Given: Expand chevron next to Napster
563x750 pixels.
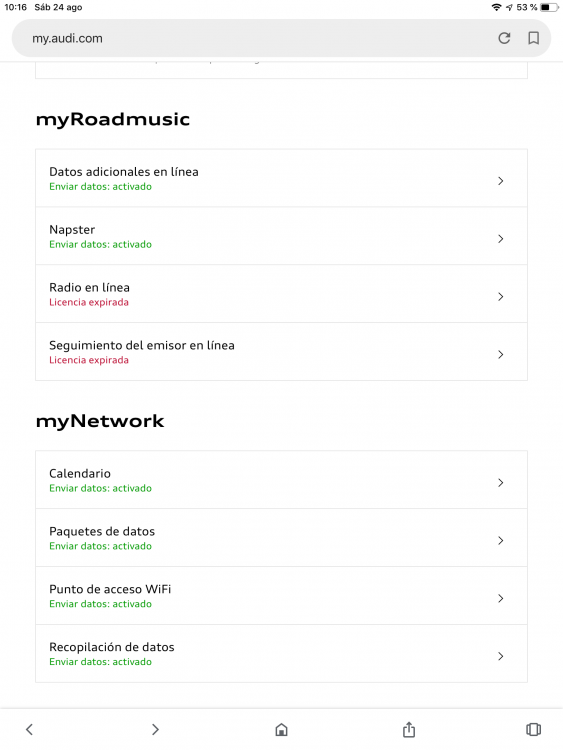Looking at the screenshot, I should click(x=500, y=239).
